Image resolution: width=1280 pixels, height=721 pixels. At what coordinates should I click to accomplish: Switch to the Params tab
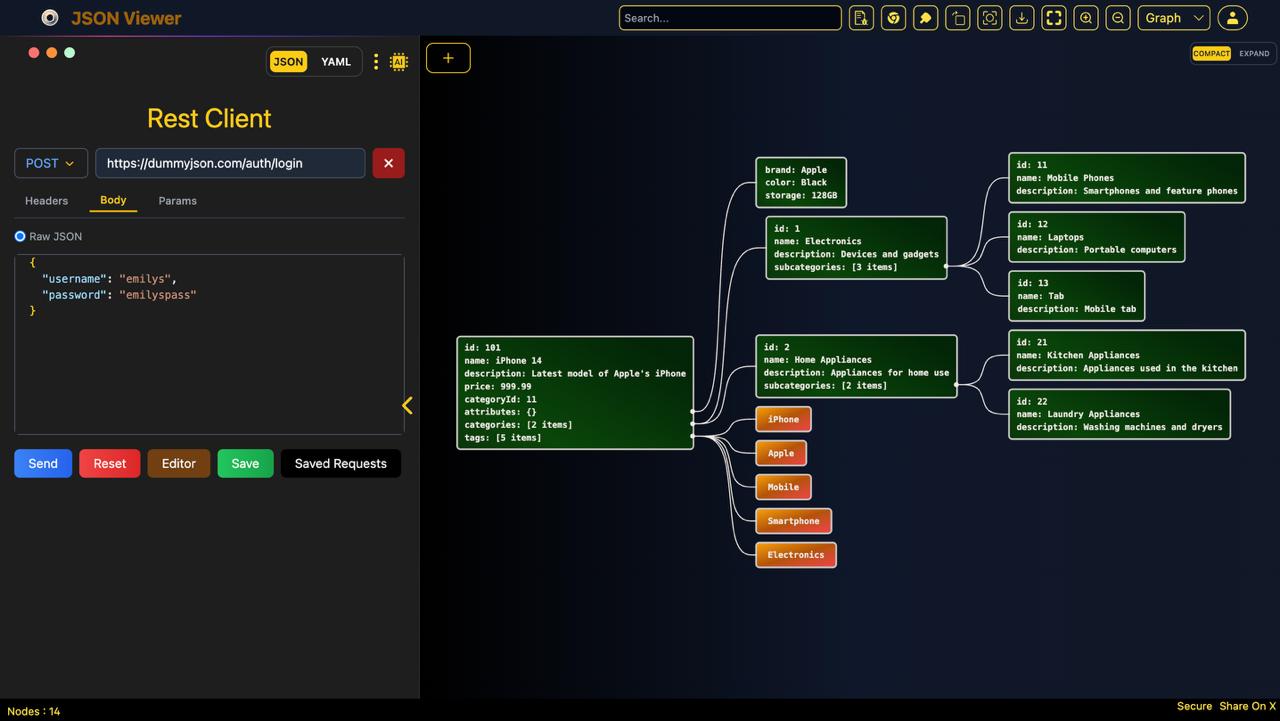(x=177, y=201)
